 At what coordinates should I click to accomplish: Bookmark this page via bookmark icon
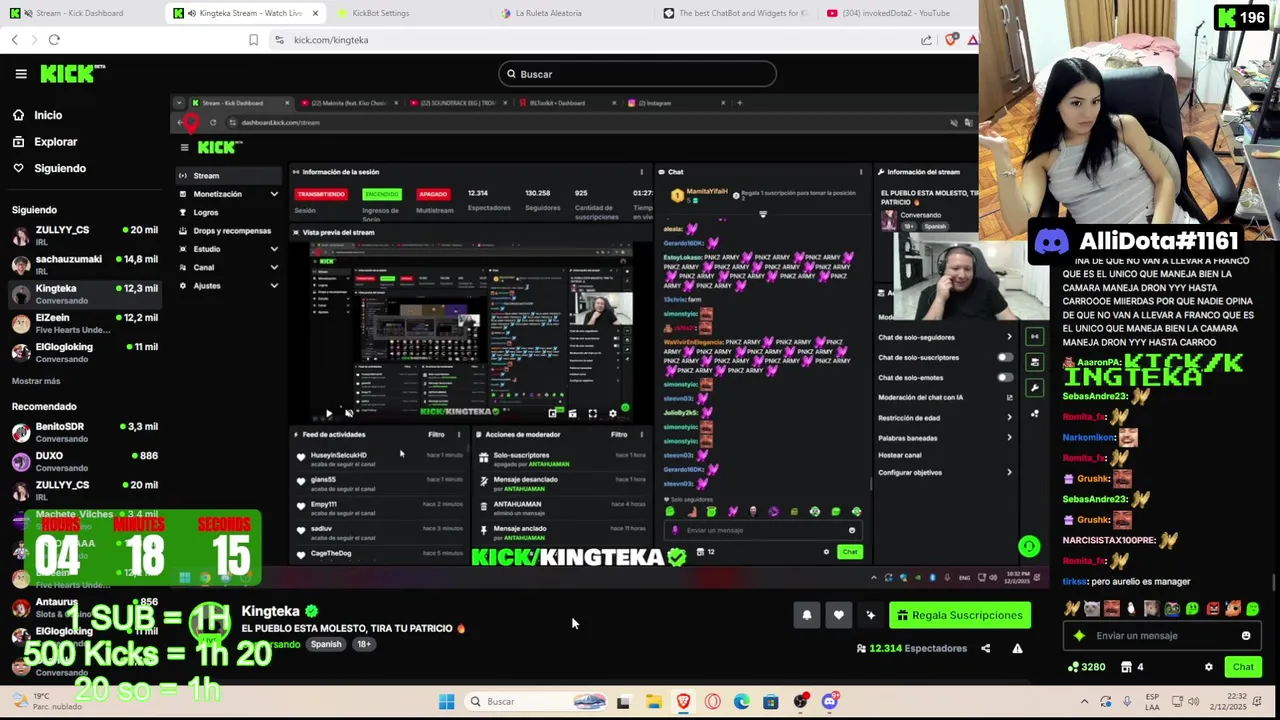(x=253, y=40)
